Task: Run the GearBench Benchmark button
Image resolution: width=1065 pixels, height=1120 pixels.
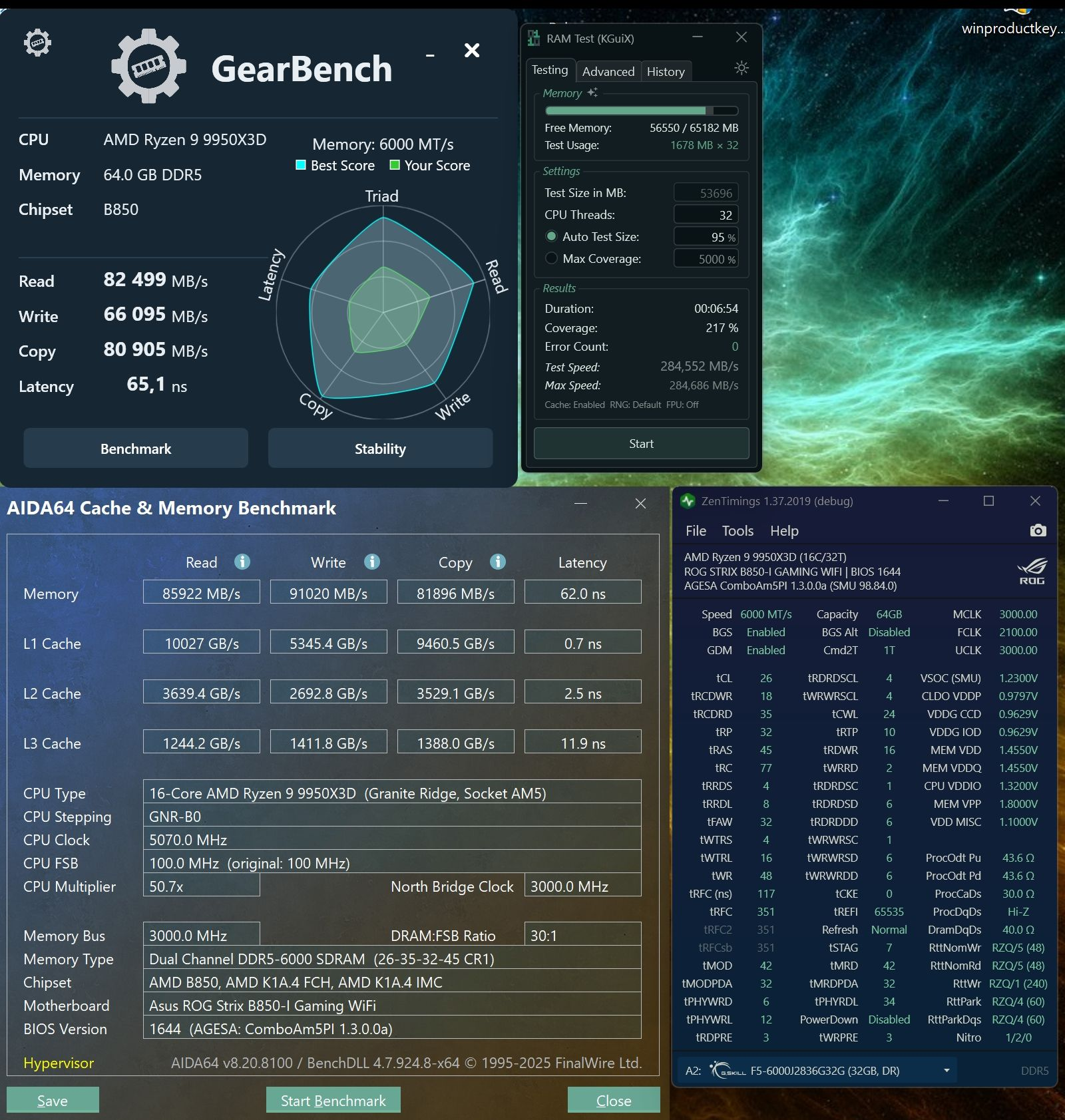Action: 136,449
